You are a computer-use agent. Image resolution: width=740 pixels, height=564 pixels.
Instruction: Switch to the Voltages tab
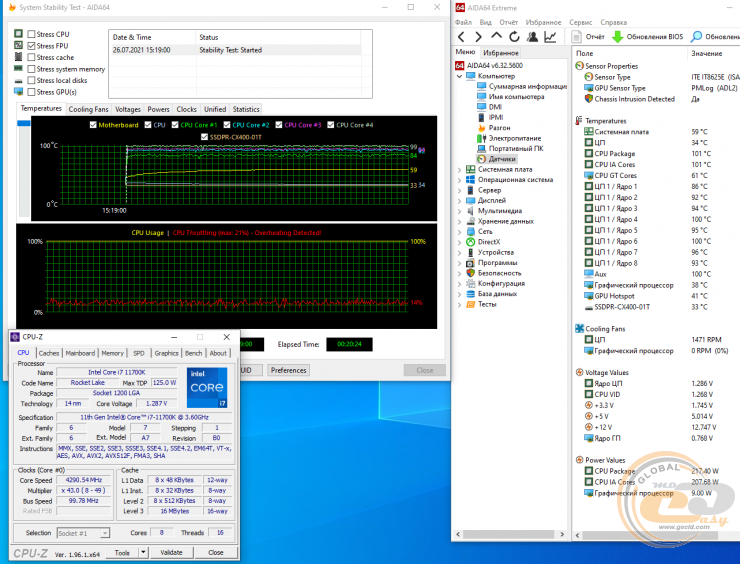click(128, 109)
